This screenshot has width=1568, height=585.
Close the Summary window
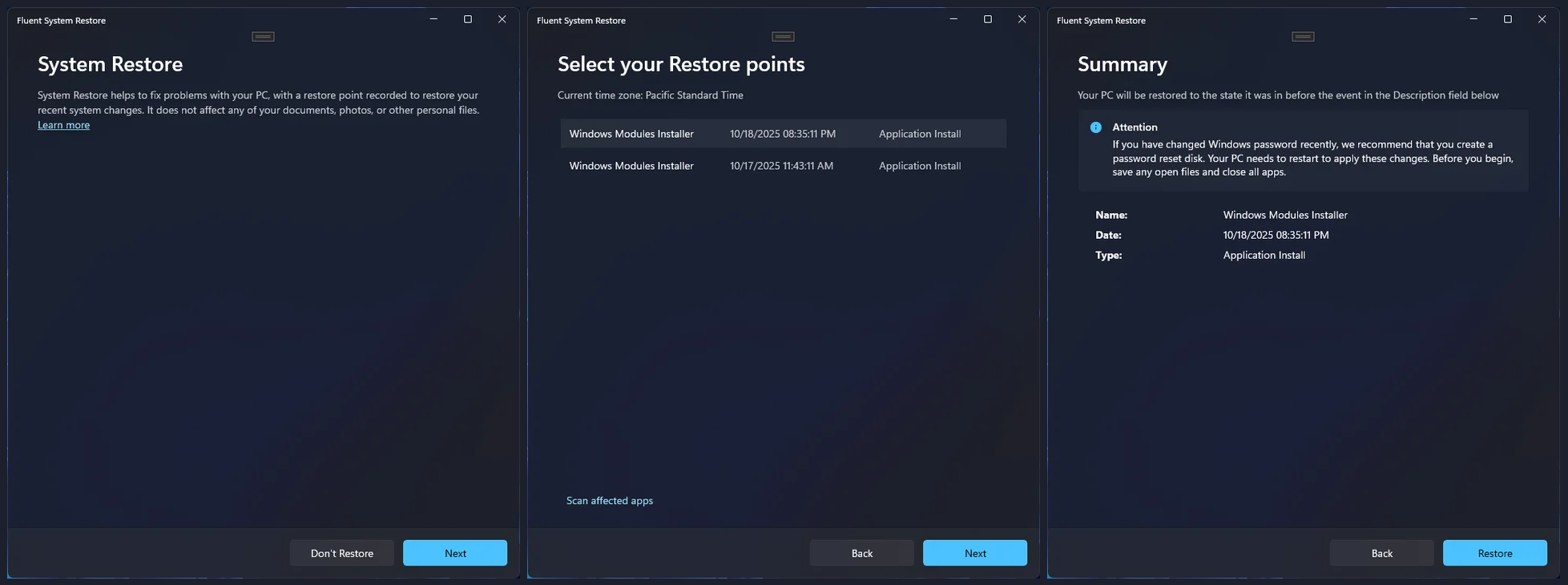point(1542,19)
